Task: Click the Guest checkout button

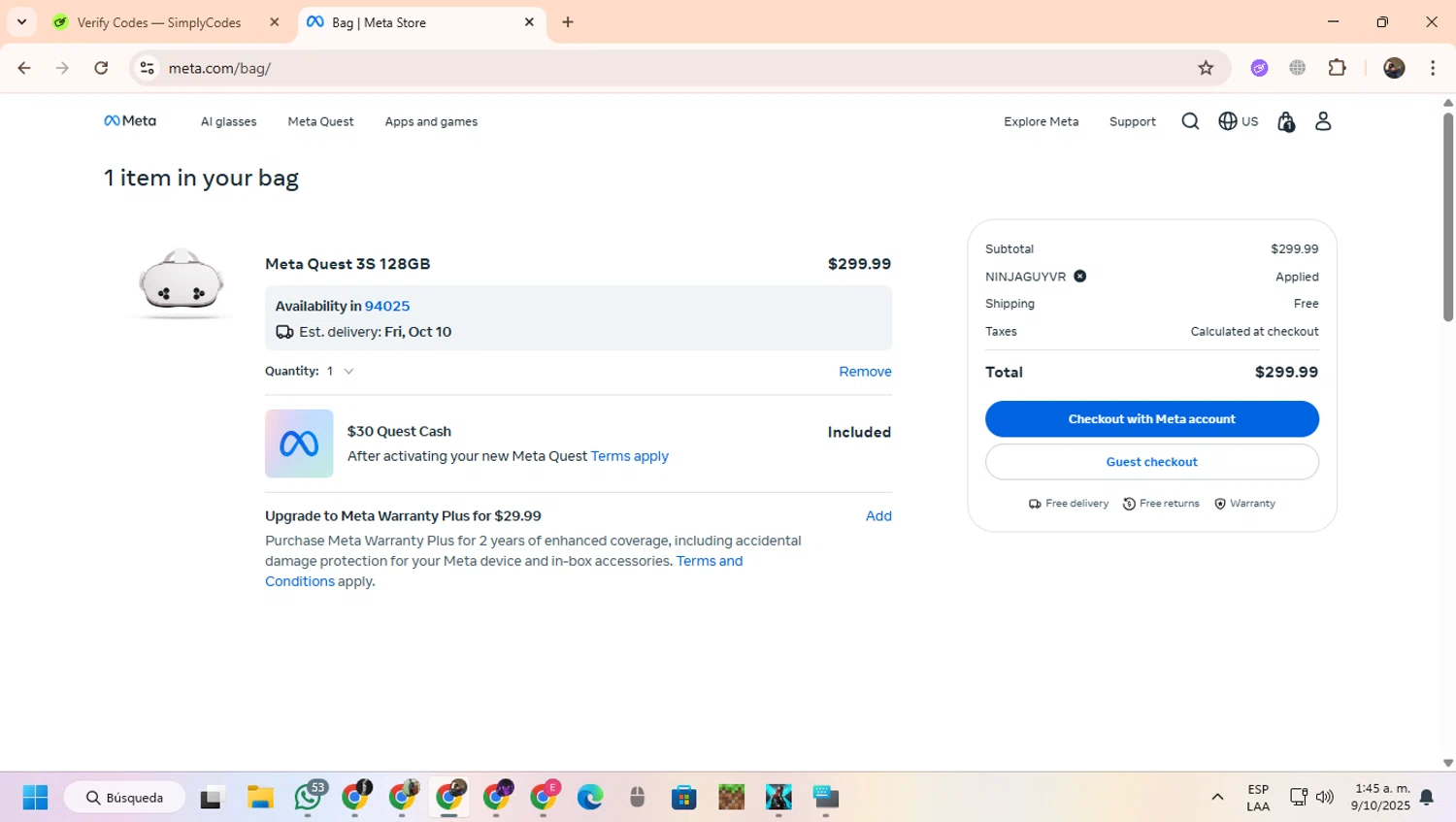Action: 1152,462
